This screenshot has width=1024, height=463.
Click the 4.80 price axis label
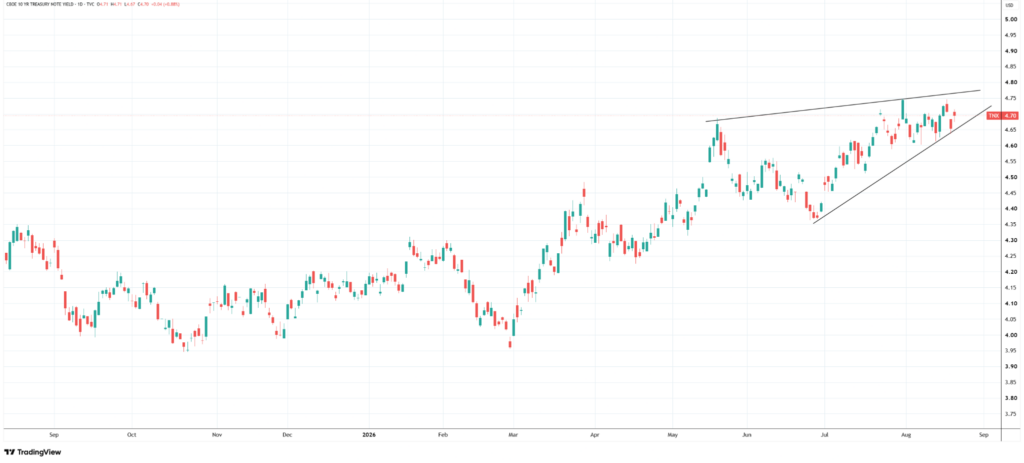point(1010,83)
